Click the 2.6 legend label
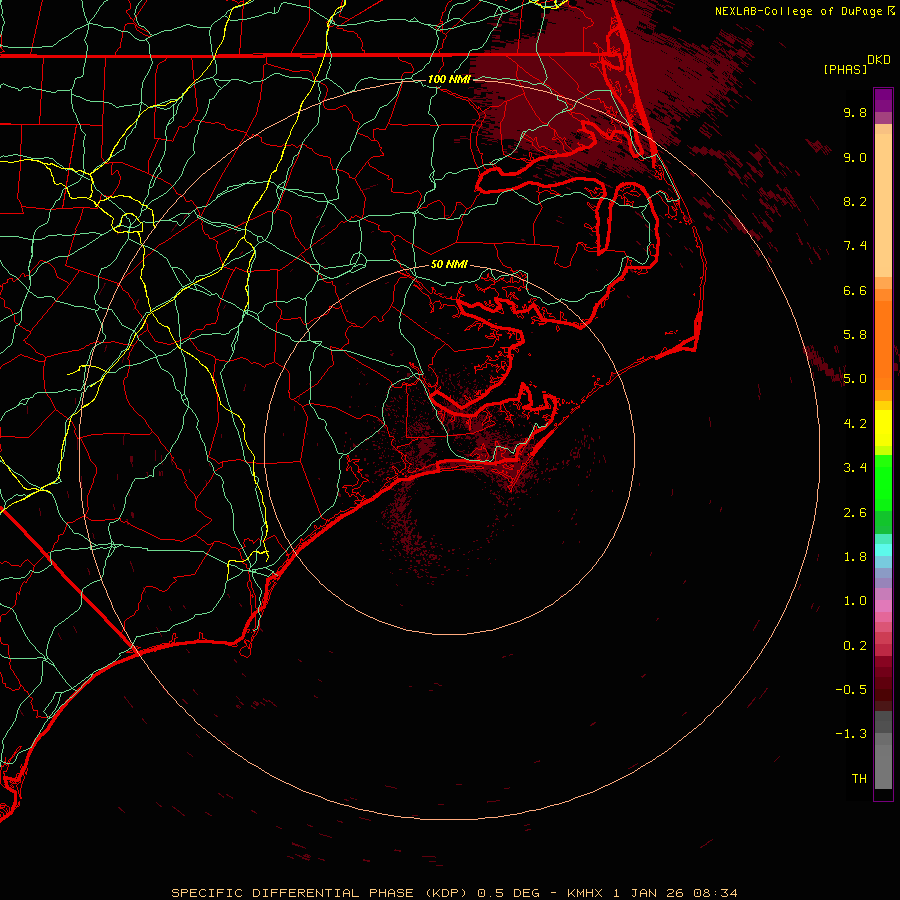 [855, 513]
